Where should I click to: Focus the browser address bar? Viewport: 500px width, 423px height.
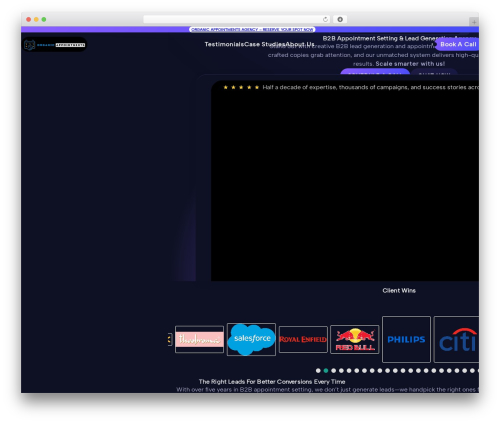236,19
